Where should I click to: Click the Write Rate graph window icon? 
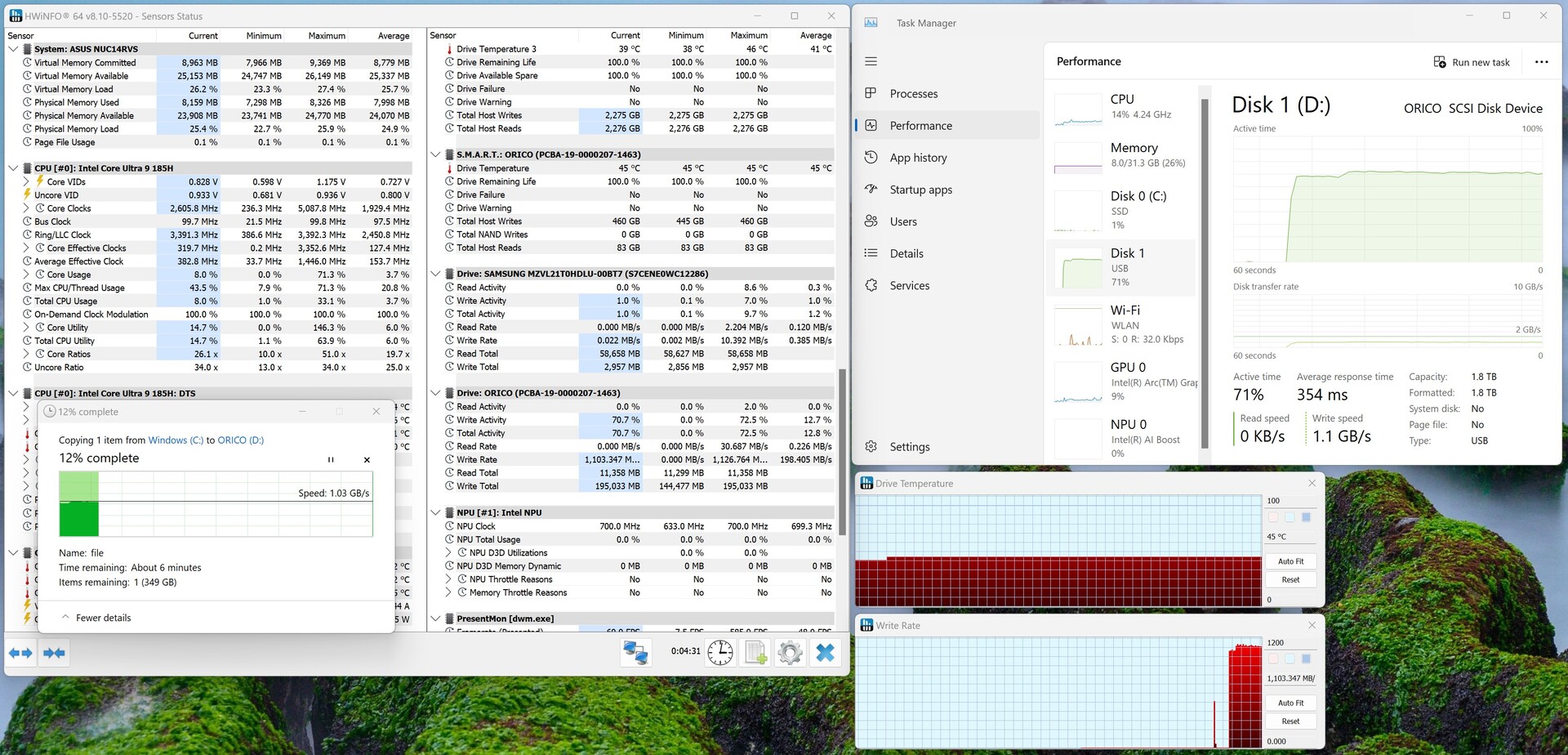866,625
